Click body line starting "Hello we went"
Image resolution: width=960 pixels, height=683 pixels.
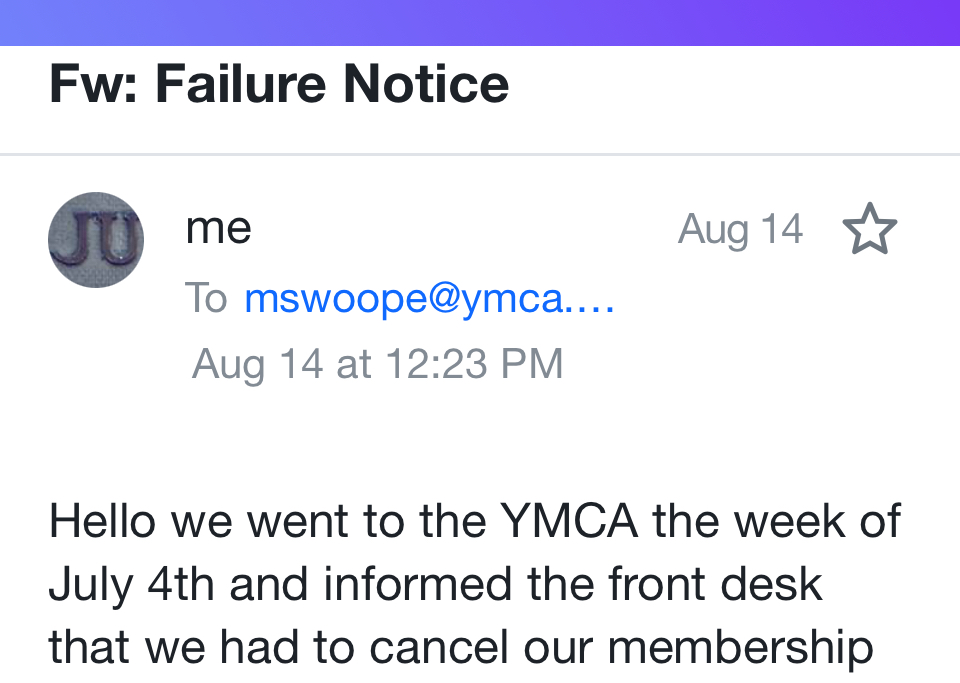click(474, 522)
